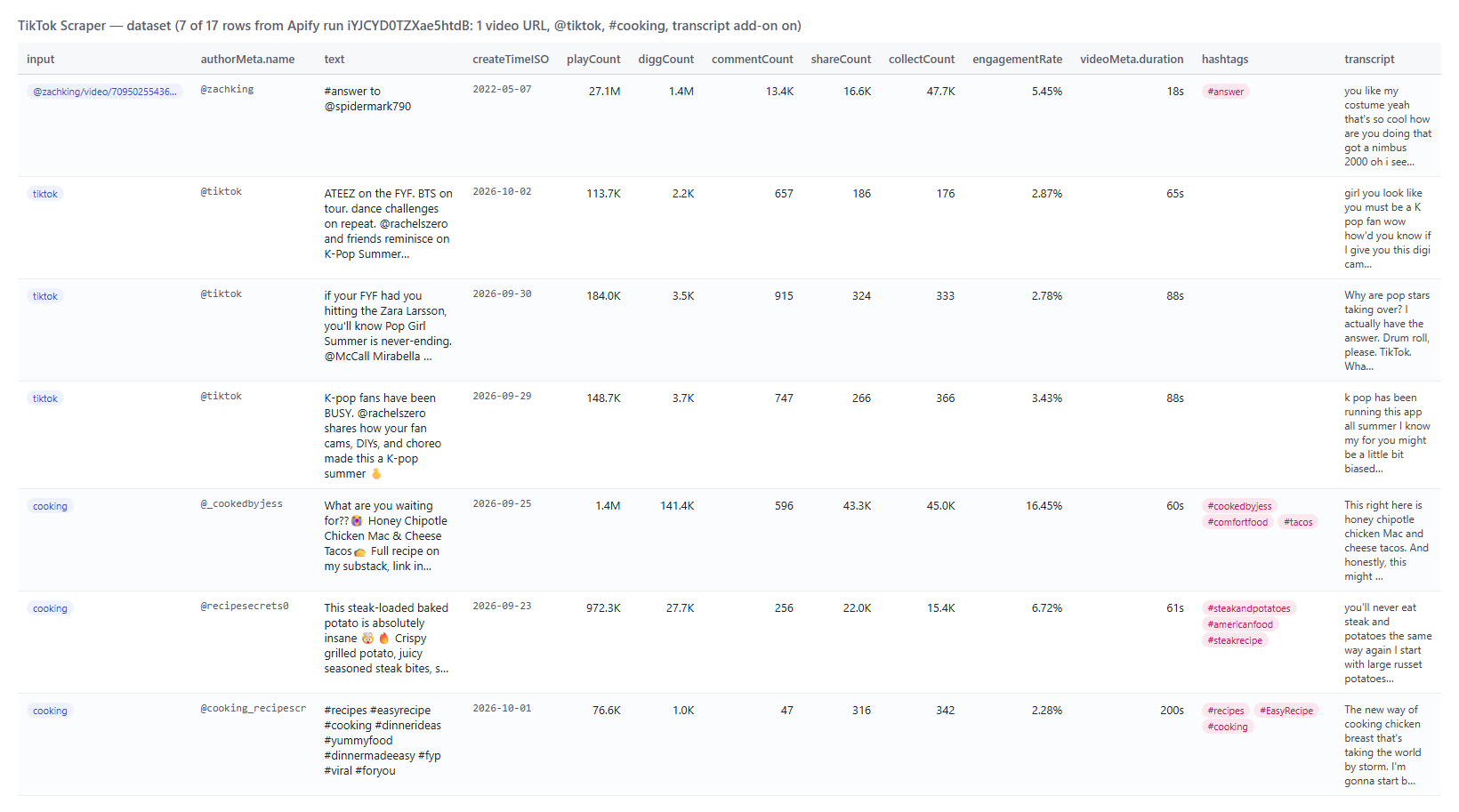Click the createTimeISO column header

(x=511, y=60)
